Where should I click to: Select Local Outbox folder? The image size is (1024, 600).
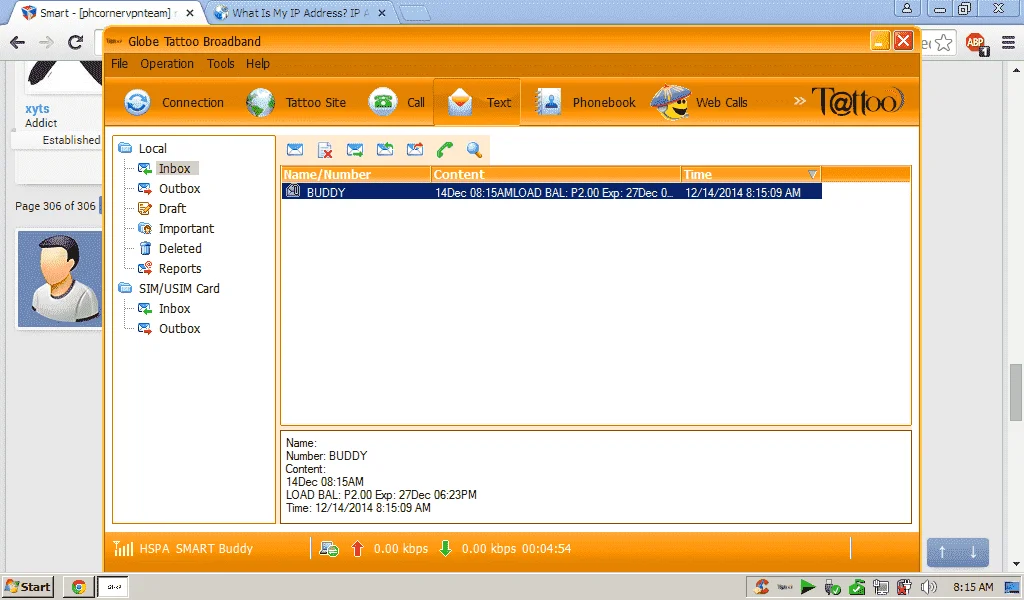(179, 189)
